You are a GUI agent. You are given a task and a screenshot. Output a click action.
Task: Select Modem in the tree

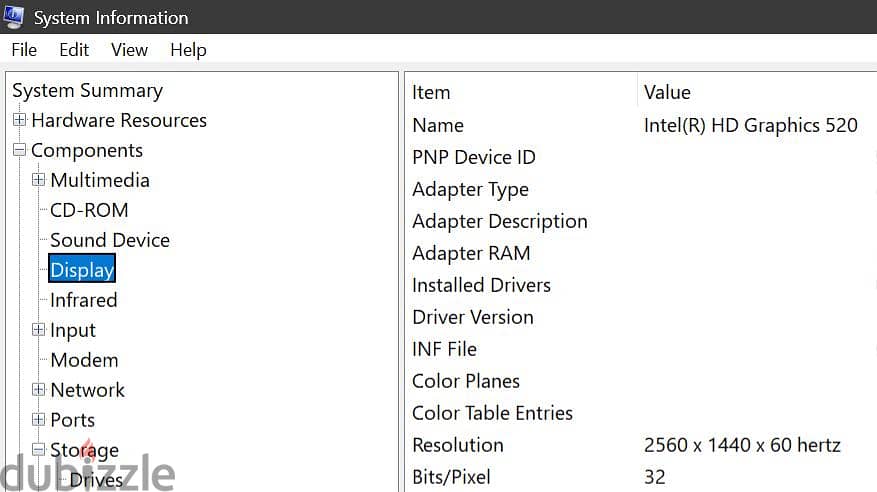(84, 360)
